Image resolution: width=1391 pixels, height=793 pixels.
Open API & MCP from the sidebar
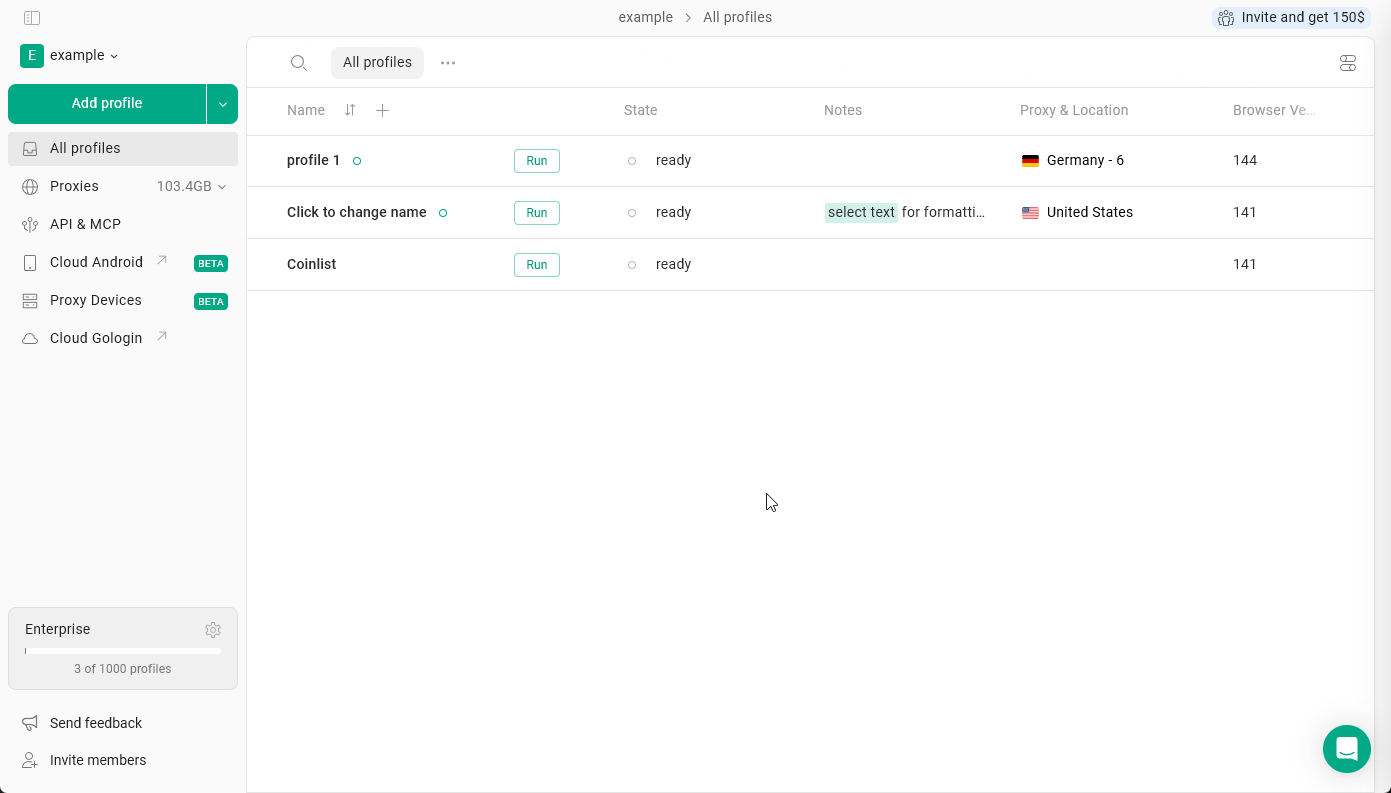tap(85, 224)
